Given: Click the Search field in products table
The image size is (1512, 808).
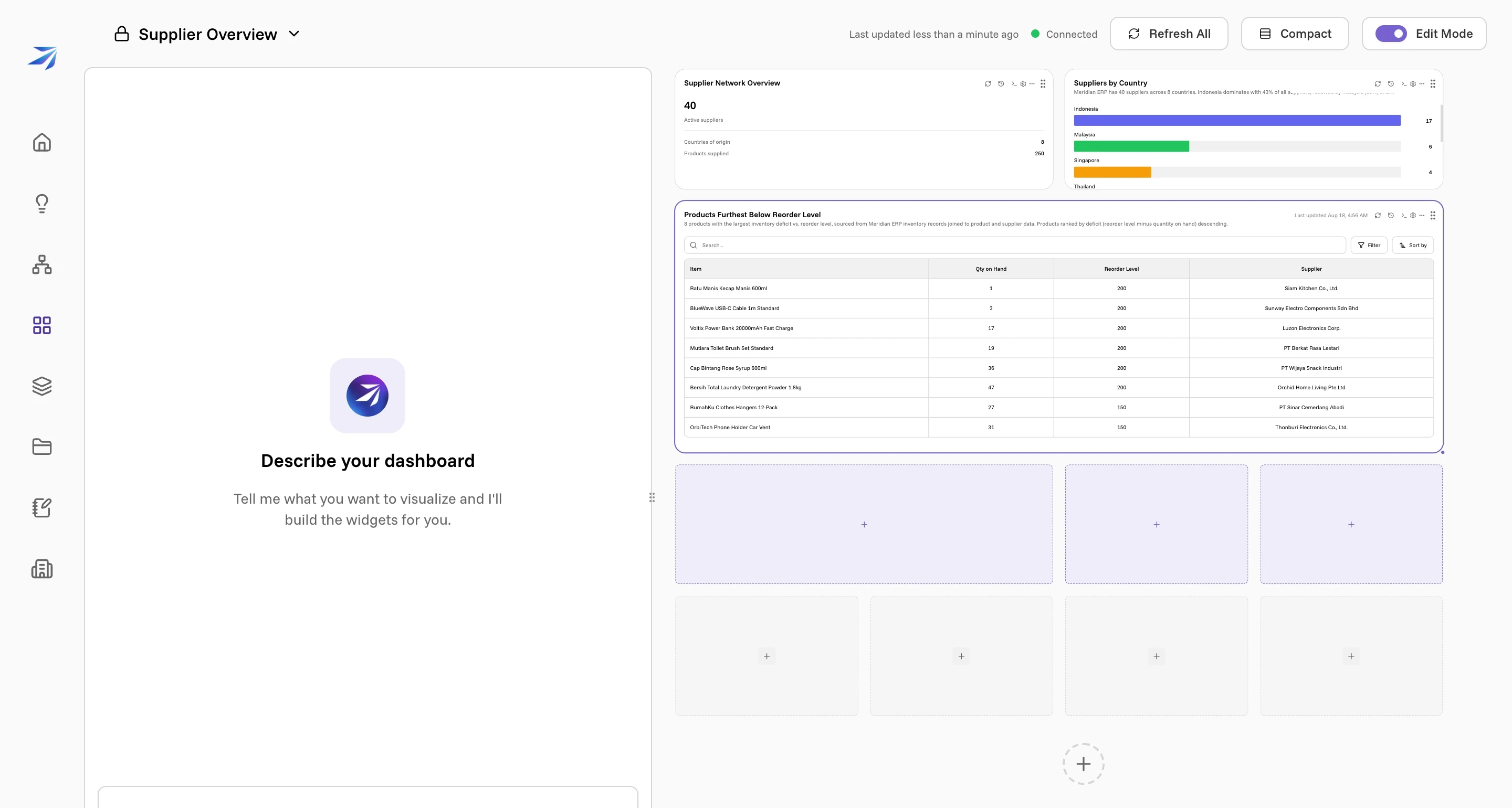Looking at the screenshot, I should [1014, 245].
